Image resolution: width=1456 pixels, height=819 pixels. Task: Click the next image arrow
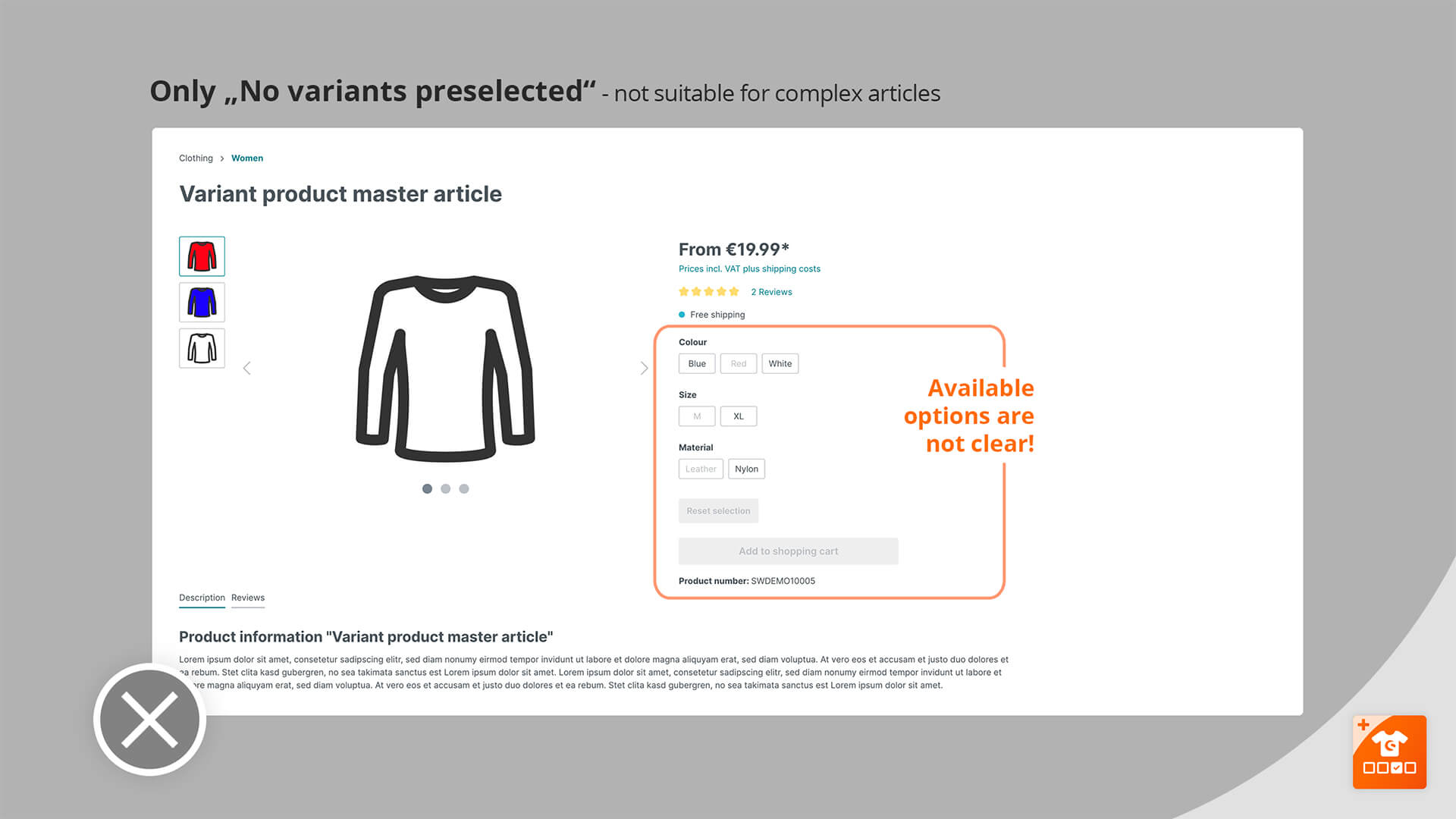[643, 368]
